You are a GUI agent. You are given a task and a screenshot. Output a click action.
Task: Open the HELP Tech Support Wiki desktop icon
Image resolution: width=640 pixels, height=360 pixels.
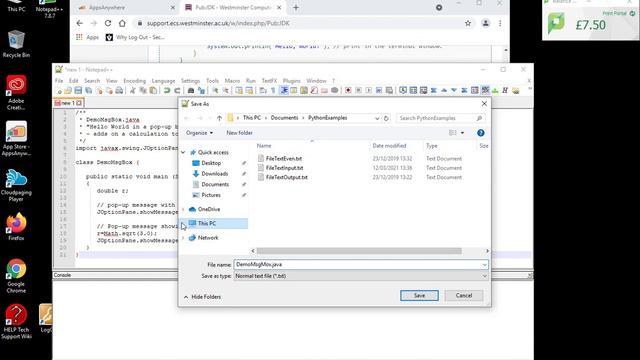pyautogui.click(x=16, y=322)
